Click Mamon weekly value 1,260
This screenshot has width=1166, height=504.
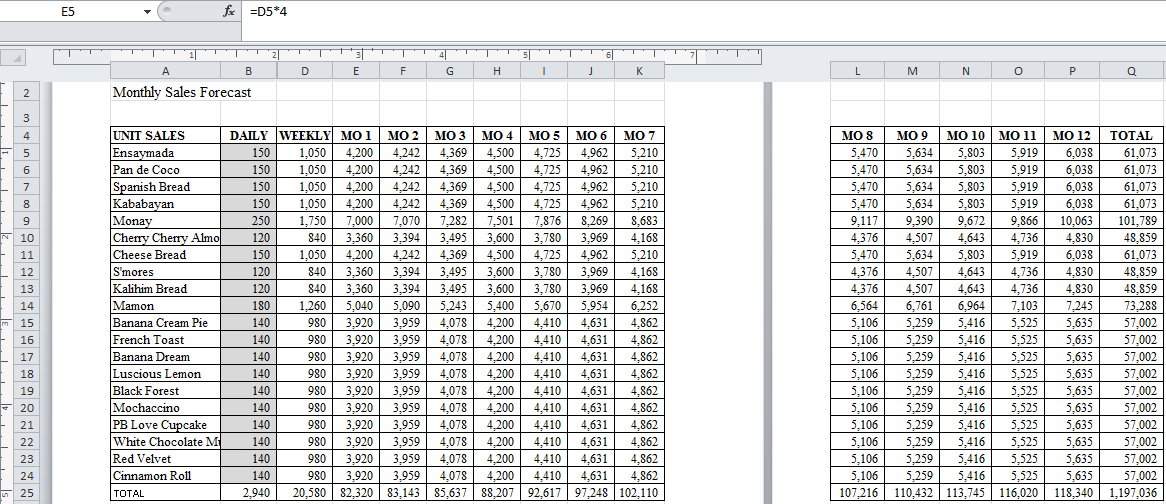(x=304, y=306)
